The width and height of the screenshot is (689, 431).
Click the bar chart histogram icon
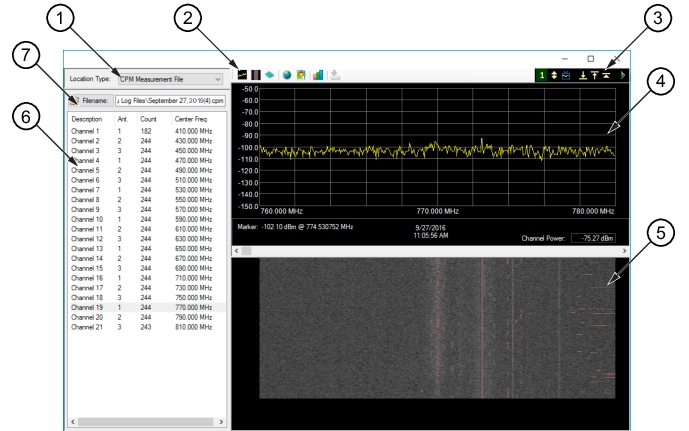click(318, 74)
